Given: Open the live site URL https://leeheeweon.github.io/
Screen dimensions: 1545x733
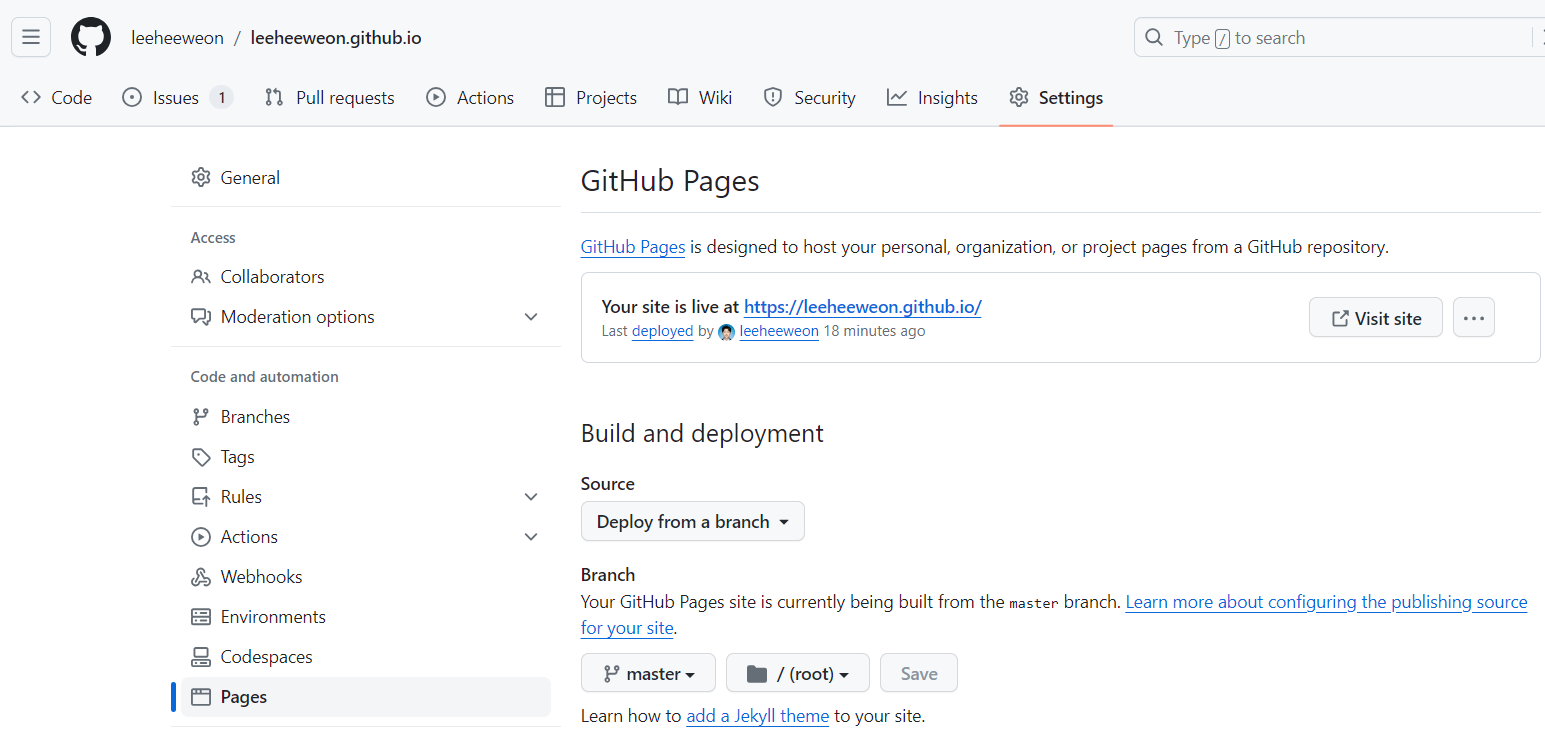Looking at the screenshot, I should click(x=863, y=307).
